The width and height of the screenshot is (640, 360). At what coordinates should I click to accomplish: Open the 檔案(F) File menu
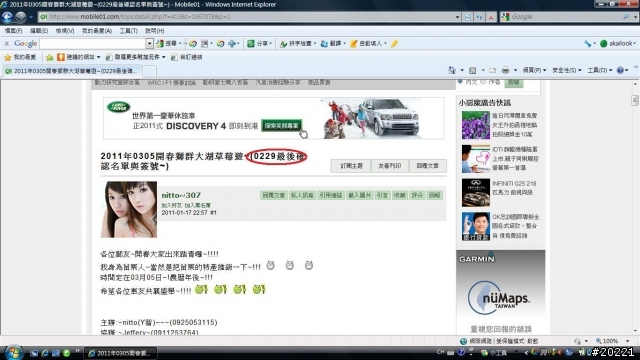(13, 31)
